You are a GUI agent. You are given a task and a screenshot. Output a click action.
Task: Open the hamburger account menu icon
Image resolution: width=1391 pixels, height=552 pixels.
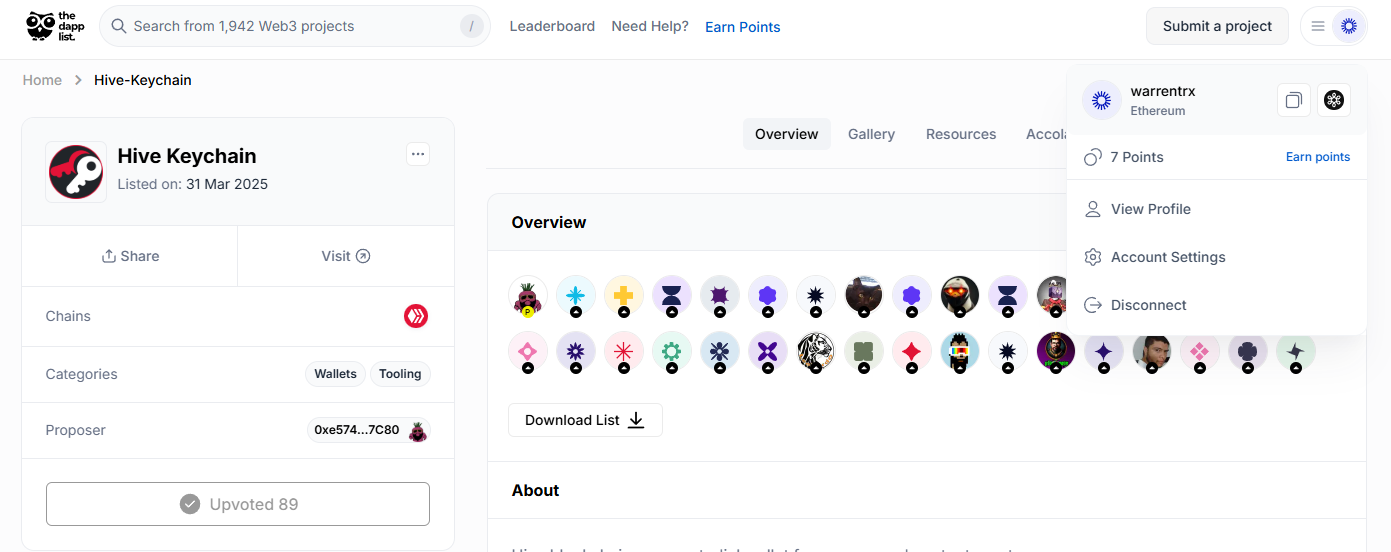click(1318, 26)
